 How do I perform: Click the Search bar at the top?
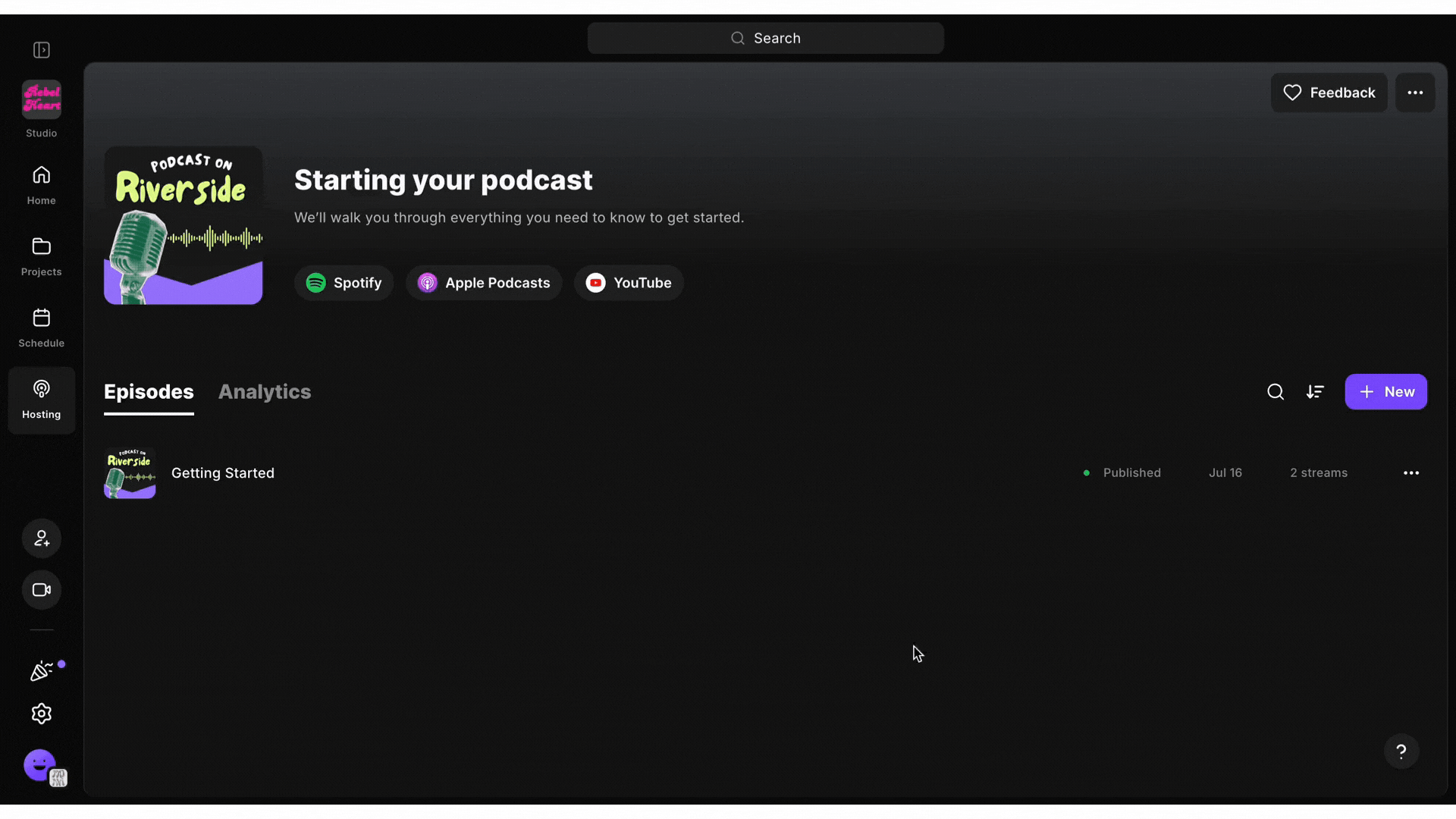click(765, 38)
